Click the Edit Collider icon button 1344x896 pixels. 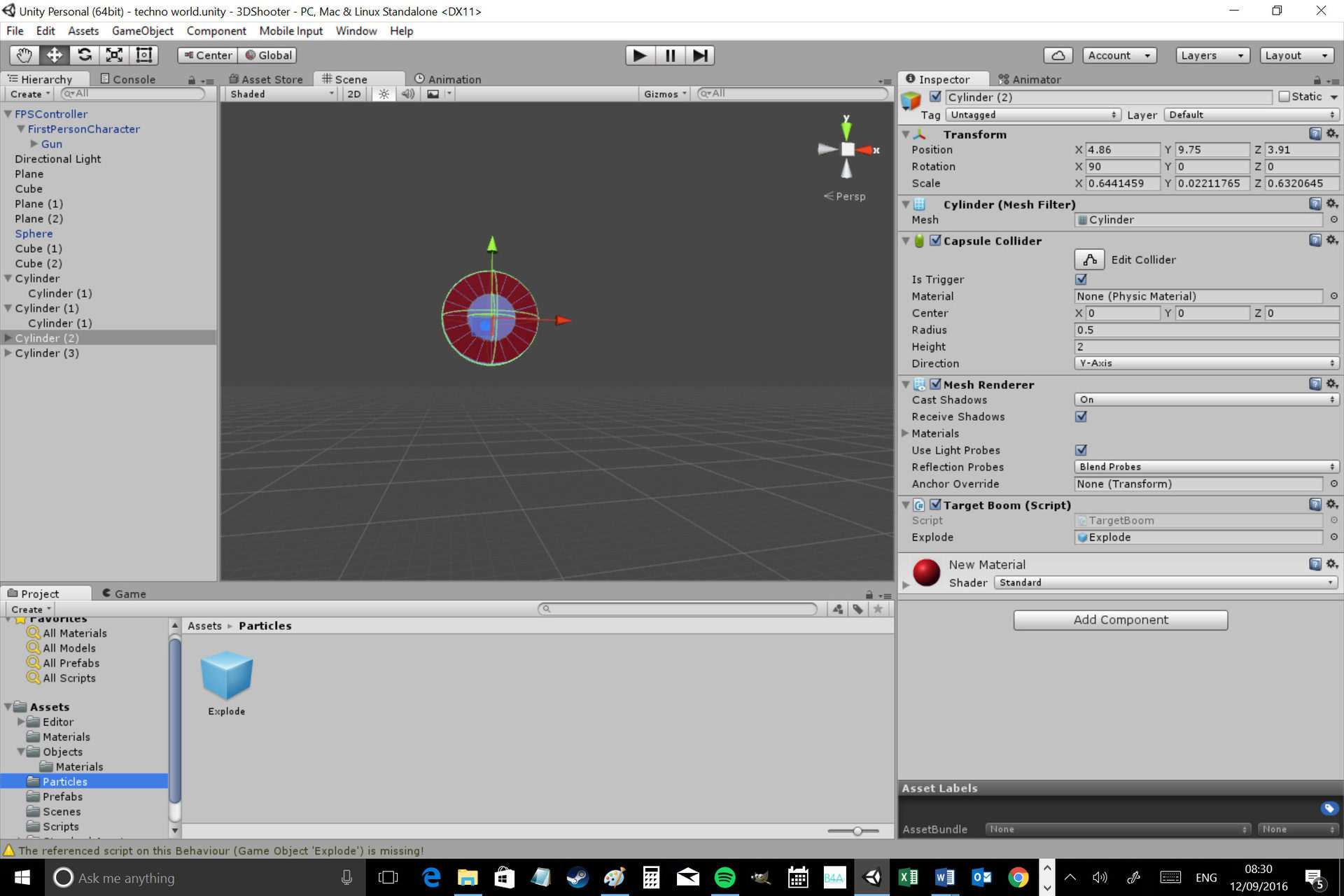(x=1089, y=260)
